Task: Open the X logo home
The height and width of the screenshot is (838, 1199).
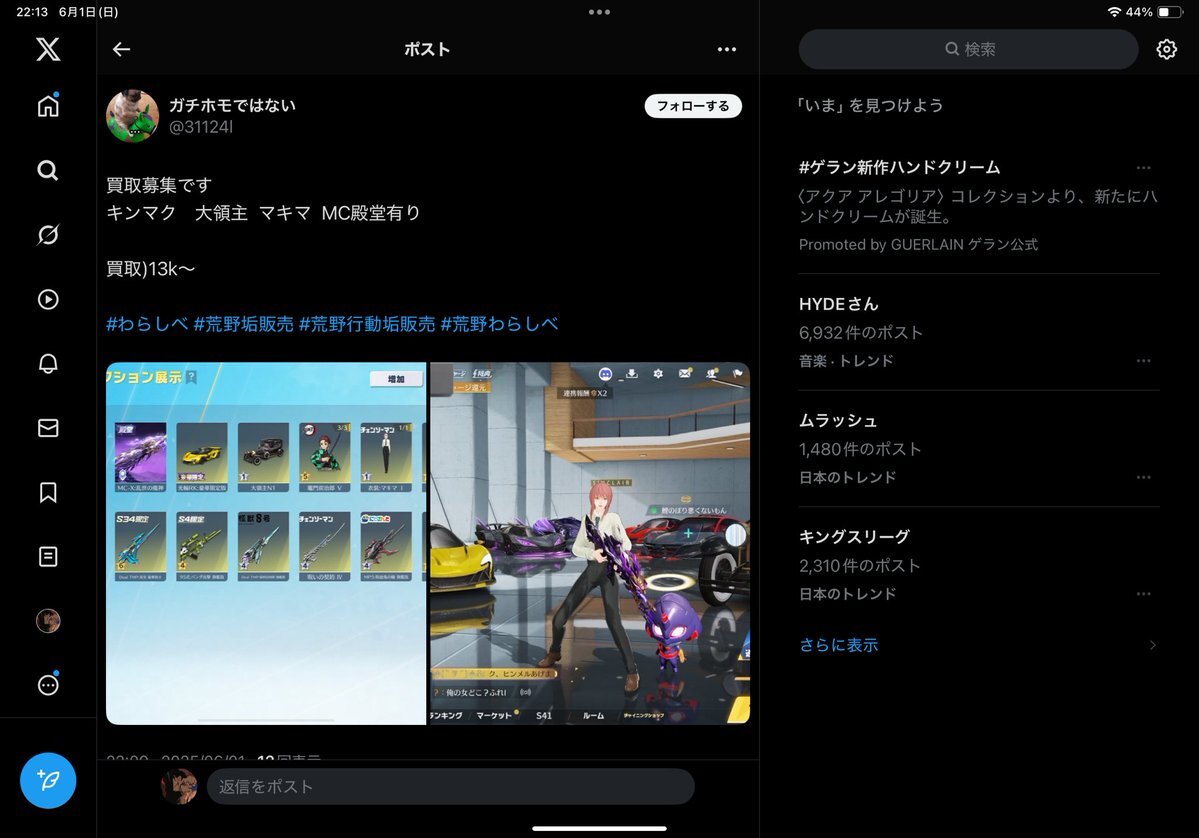Action: coord(48,49)
